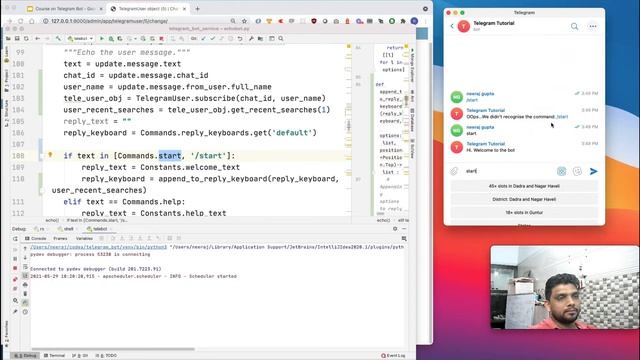640x360 pixels.
Task: Open a new Chrome tab with plus button
Action: point(198,9)
